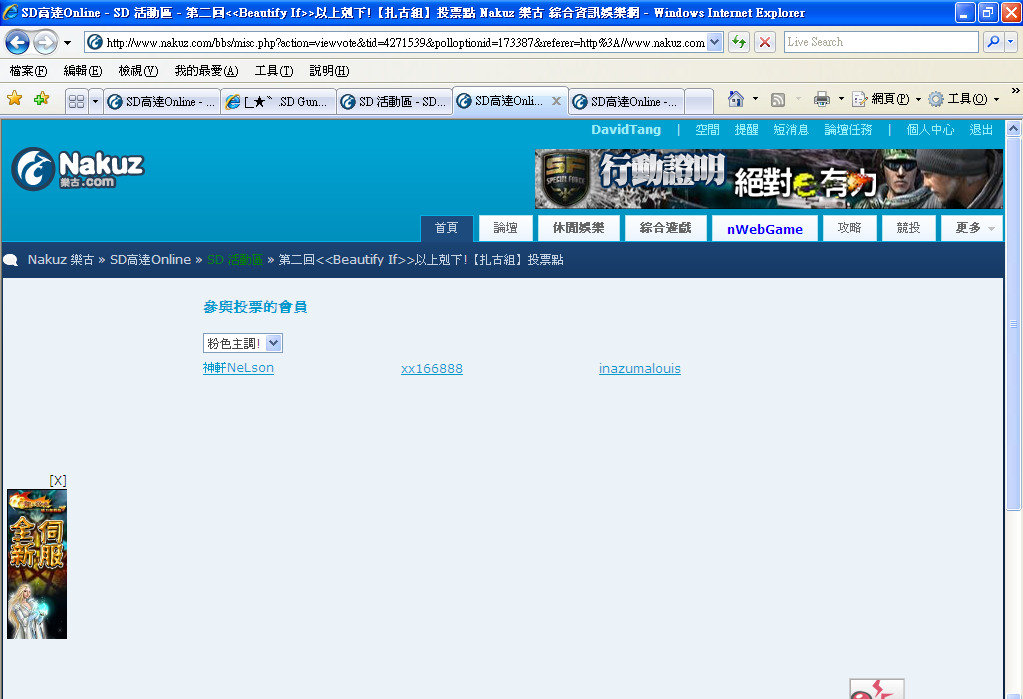This screenshot has width=1023, height=699.
Task: Open the address bar URL dropdown
Action: click(714, 42)
